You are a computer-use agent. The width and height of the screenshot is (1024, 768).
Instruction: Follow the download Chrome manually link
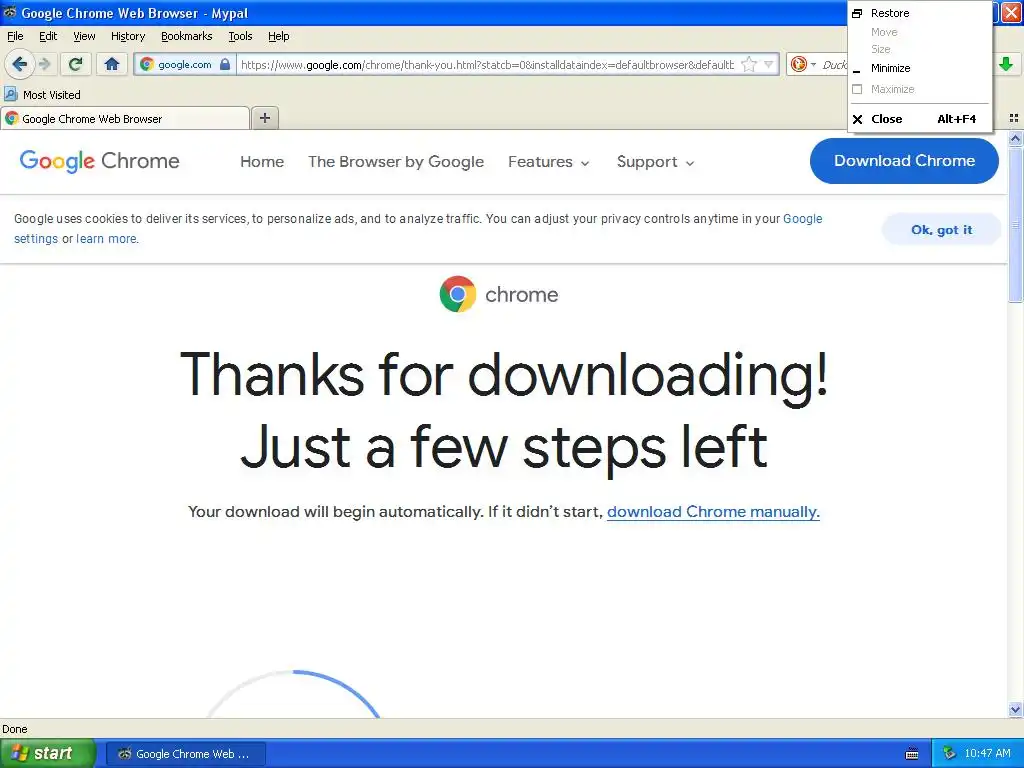pyautogui.click(x=713, y=511)
